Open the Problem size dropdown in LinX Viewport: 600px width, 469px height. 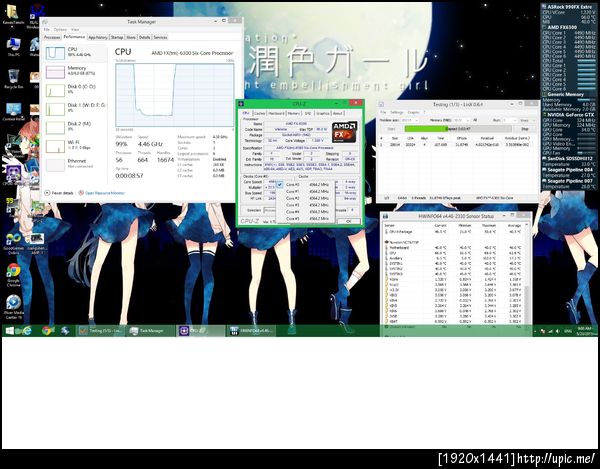pos(410,120)
